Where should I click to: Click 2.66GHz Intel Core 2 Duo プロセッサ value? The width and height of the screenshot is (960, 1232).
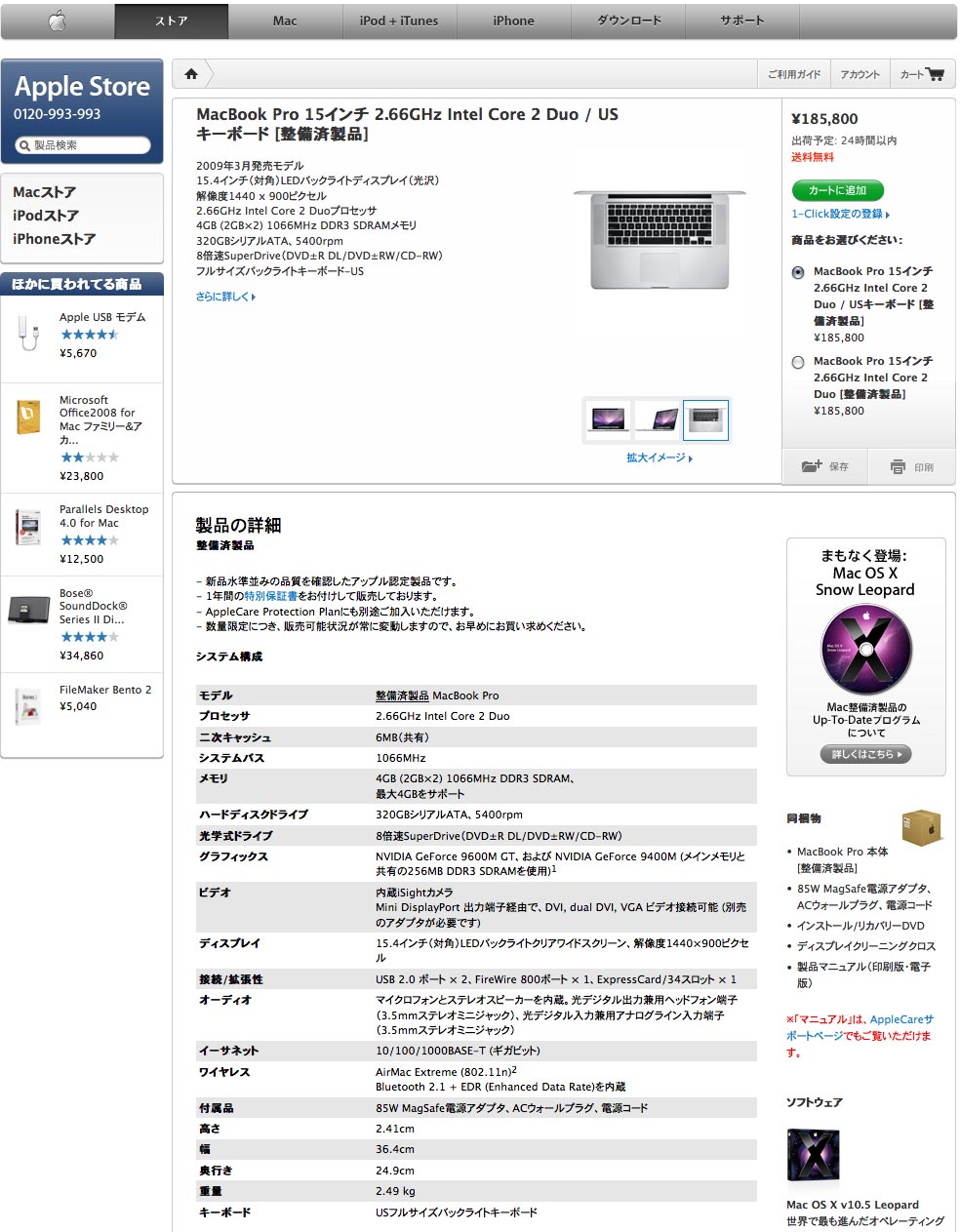(x=442, y=716)
